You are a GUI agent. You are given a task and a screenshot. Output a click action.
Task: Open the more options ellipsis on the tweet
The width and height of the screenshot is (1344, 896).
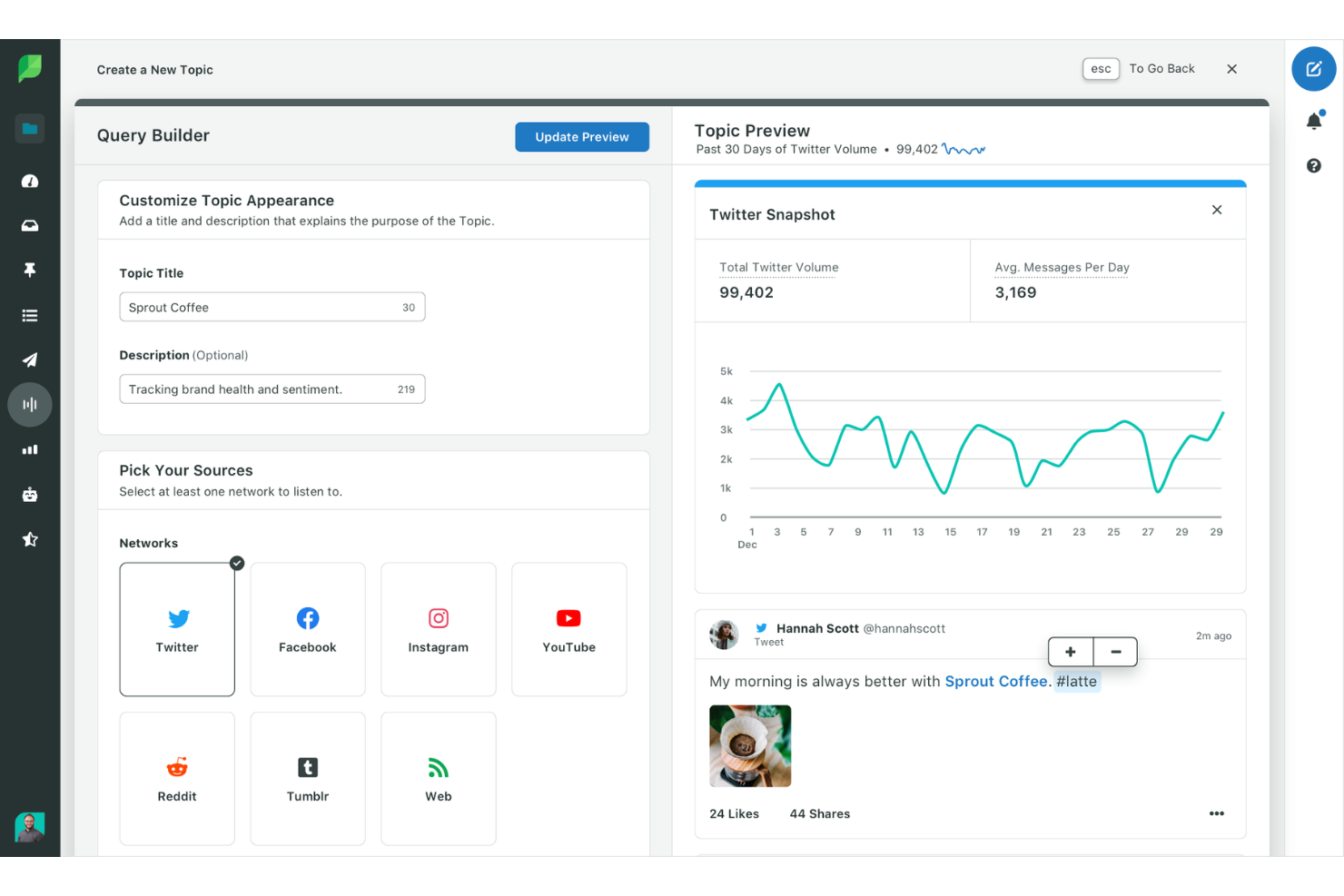point(1217,813)
